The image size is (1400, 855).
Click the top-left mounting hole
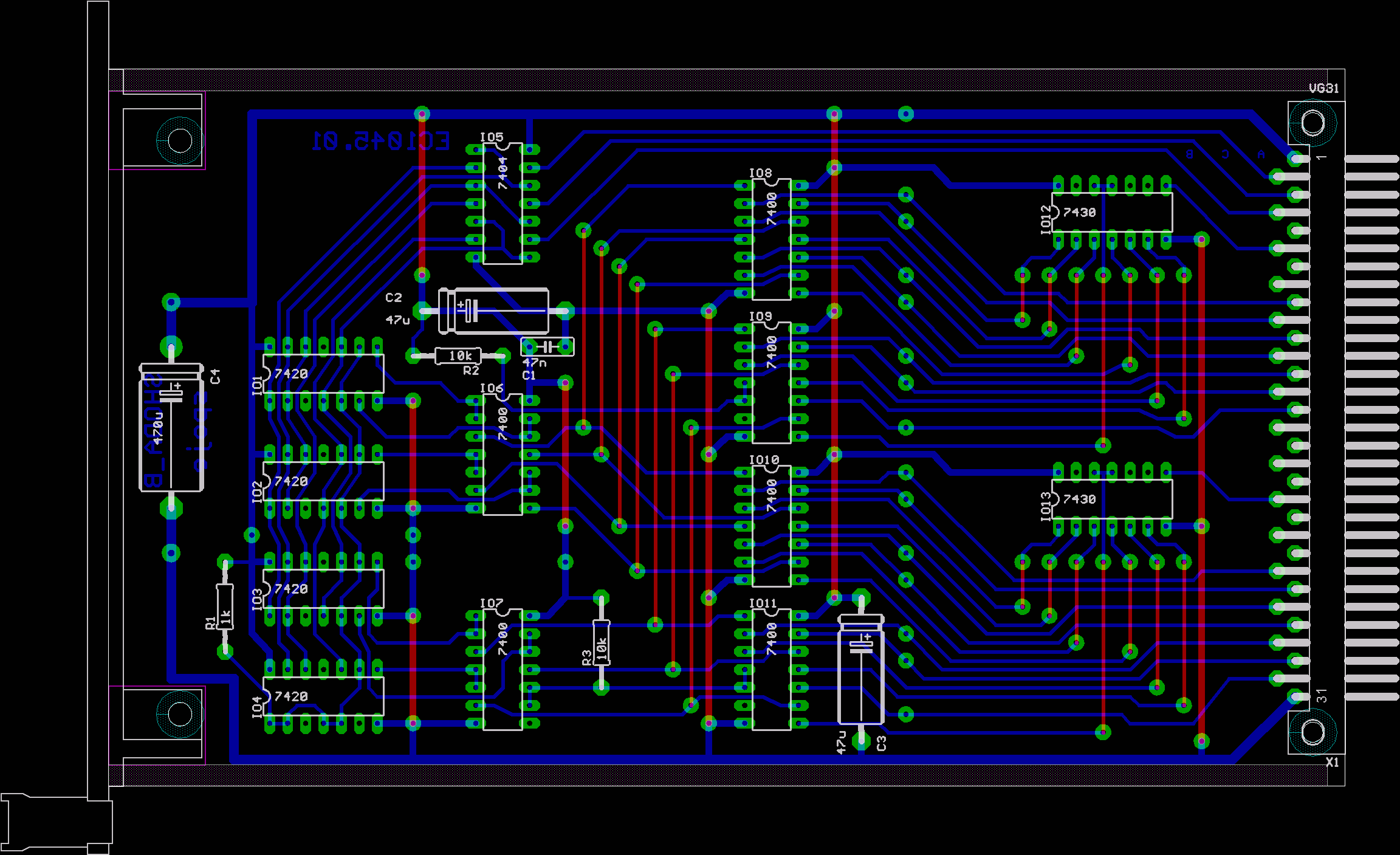(x=180, y=140)
